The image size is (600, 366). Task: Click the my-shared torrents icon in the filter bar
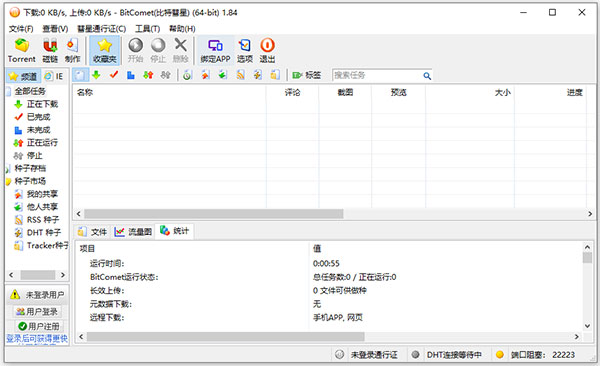(x=205, y=75)
